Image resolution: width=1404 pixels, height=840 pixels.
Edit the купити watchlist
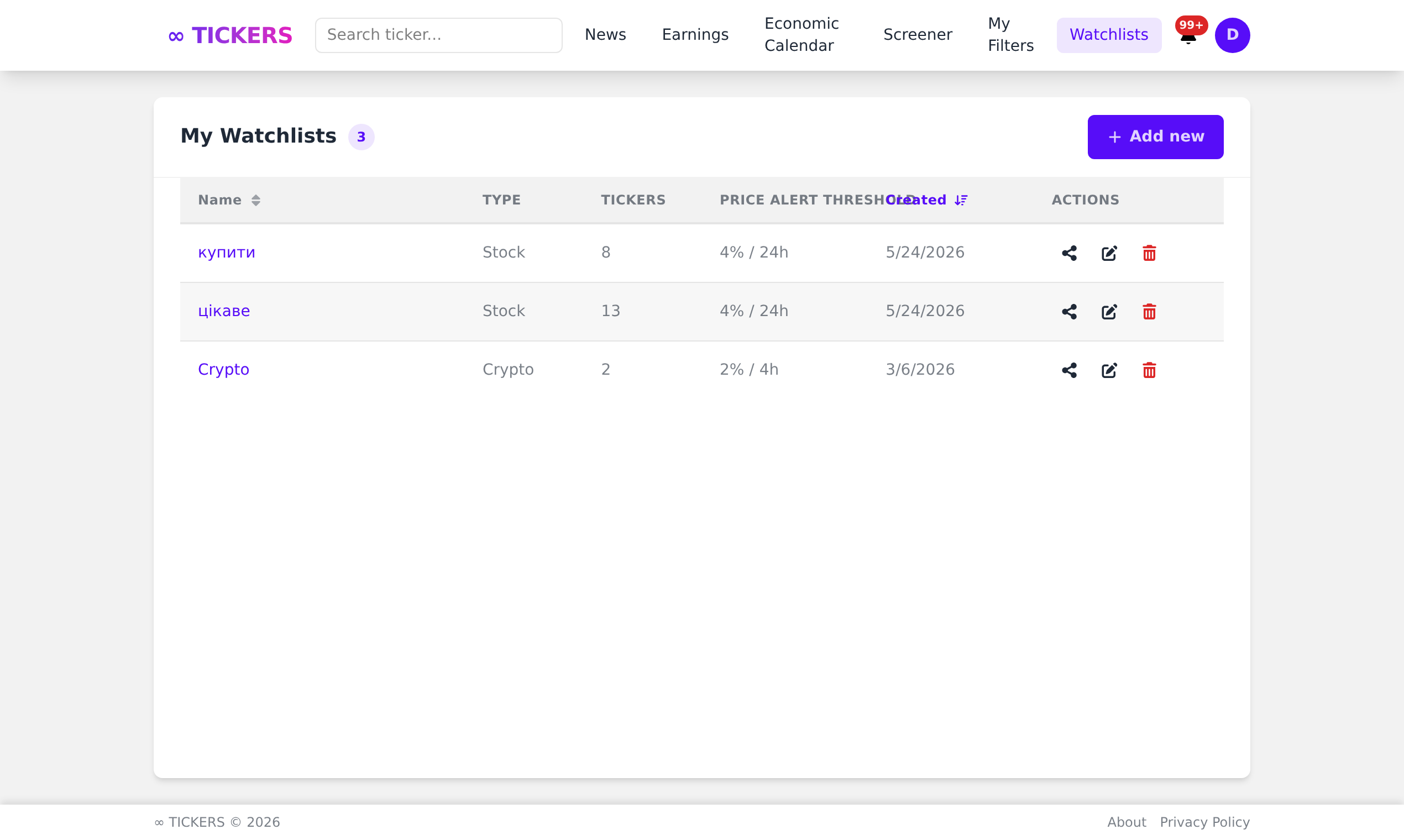(1109, 253)
